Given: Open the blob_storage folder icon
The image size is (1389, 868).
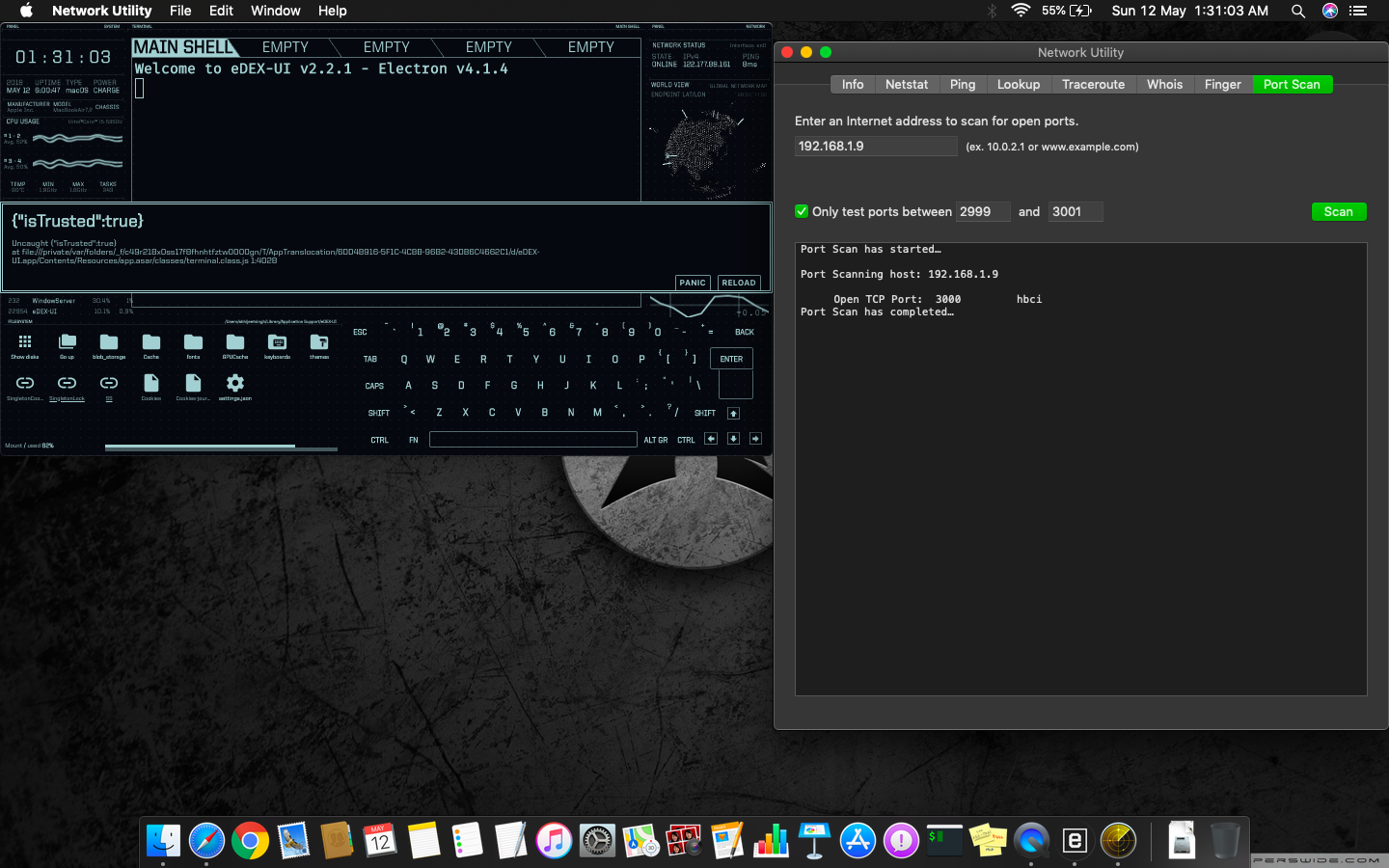Looking at the screenshot, I should click(108, 343).
